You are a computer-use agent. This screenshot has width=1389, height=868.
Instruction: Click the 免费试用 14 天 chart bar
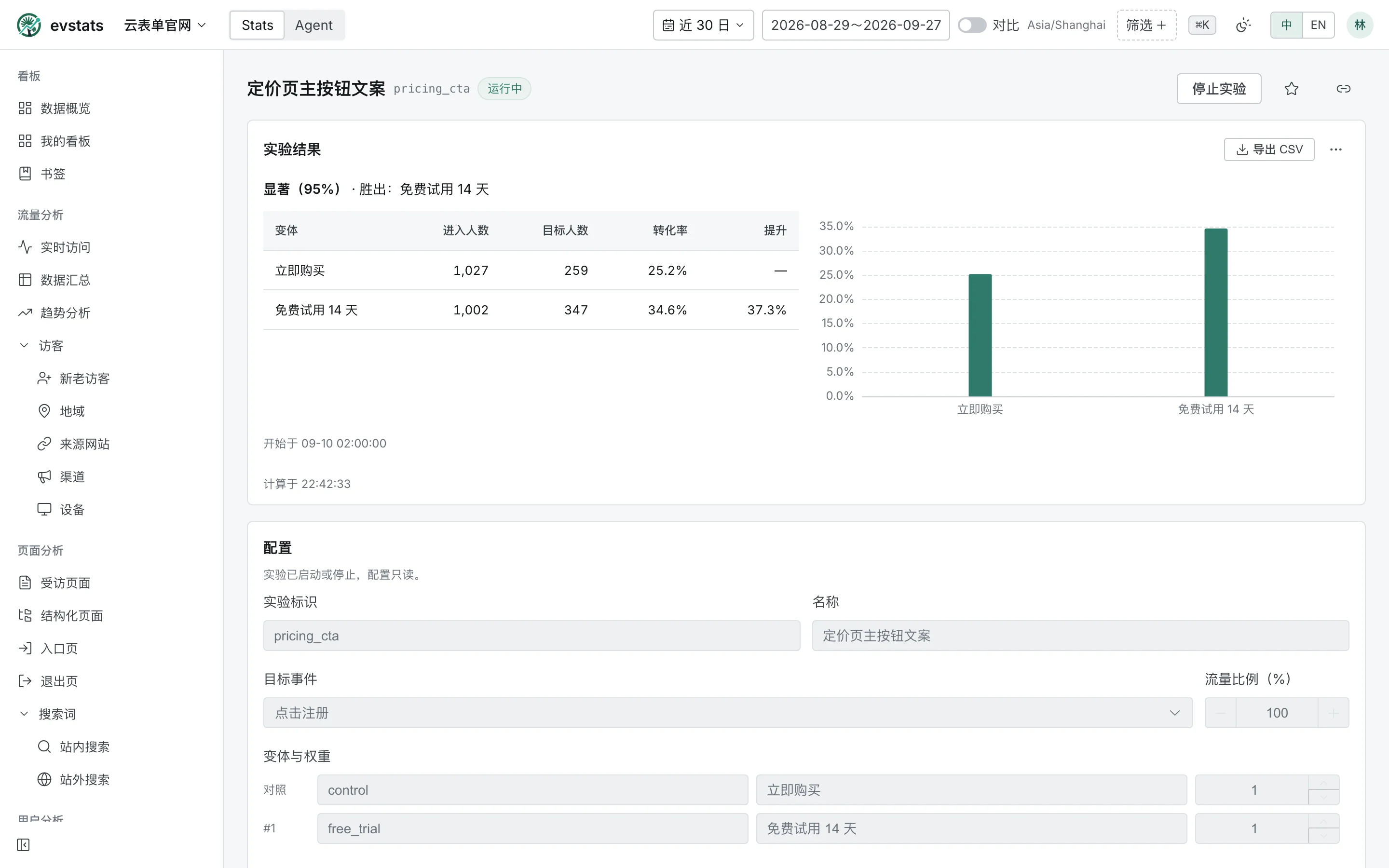coord(1216,312)
